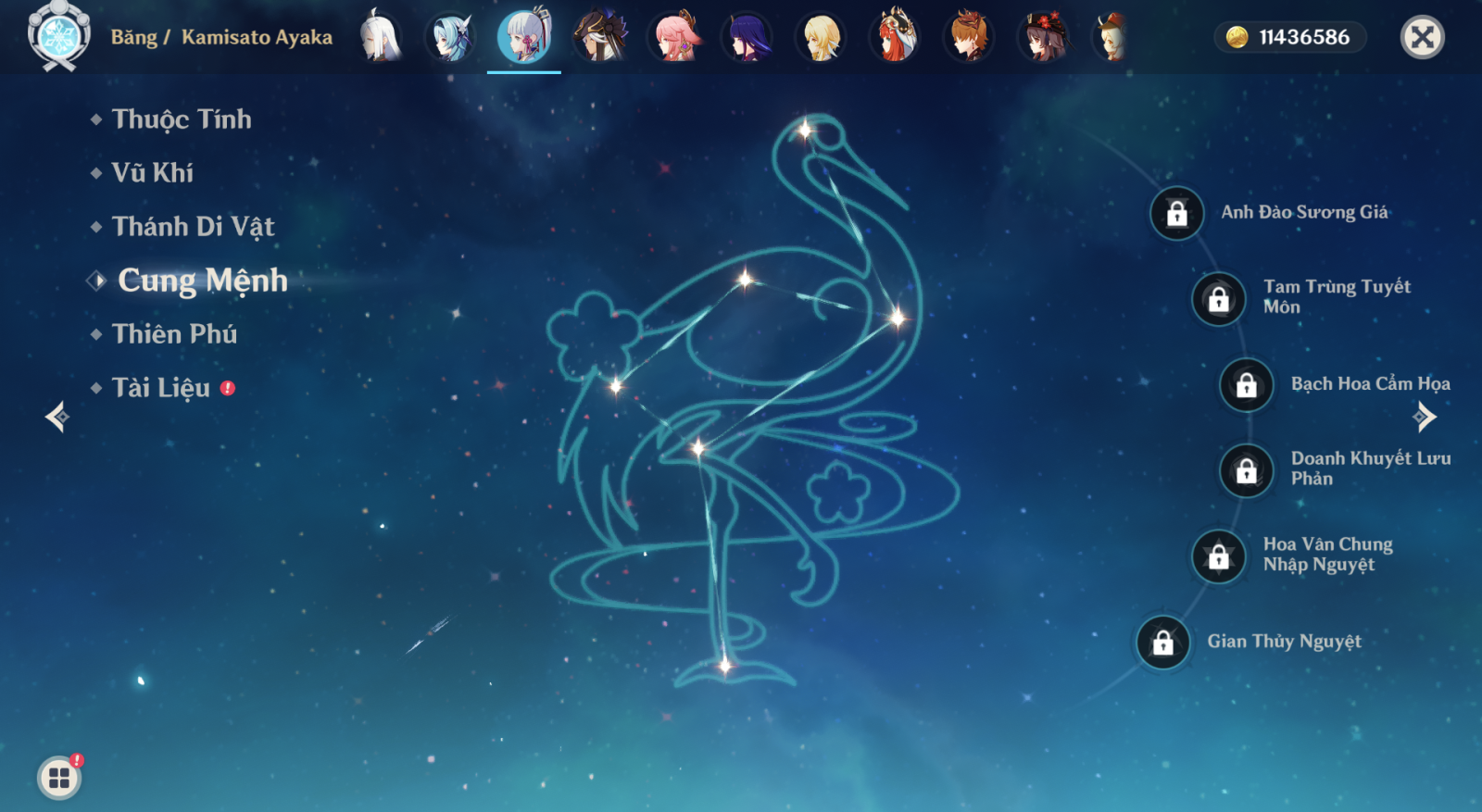This screenshot has height=812, width=1482.
Task: Open the Thiên Phú talents menu
Action: [x=174, y=334]
